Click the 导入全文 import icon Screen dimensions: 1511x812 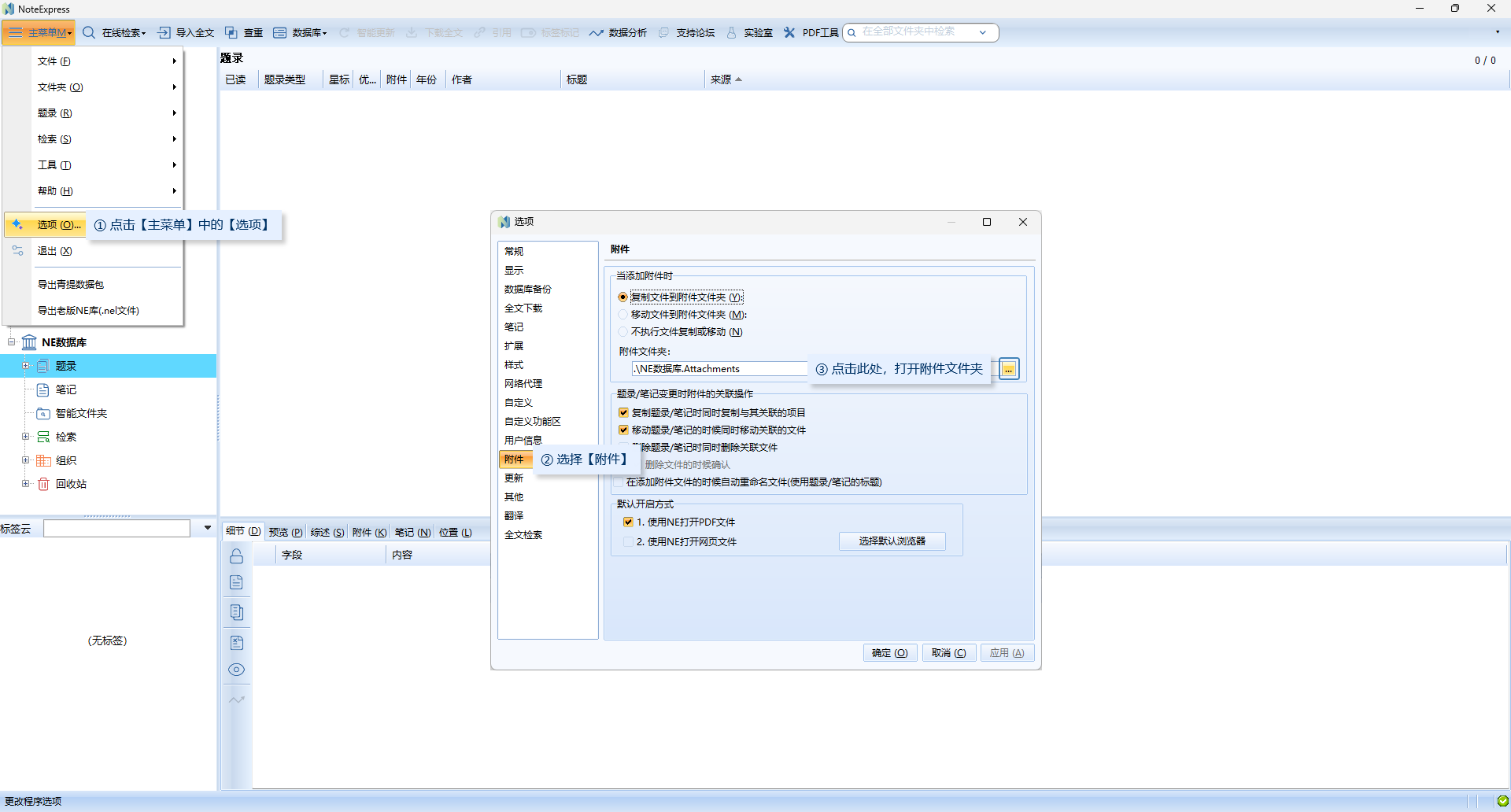164,32
